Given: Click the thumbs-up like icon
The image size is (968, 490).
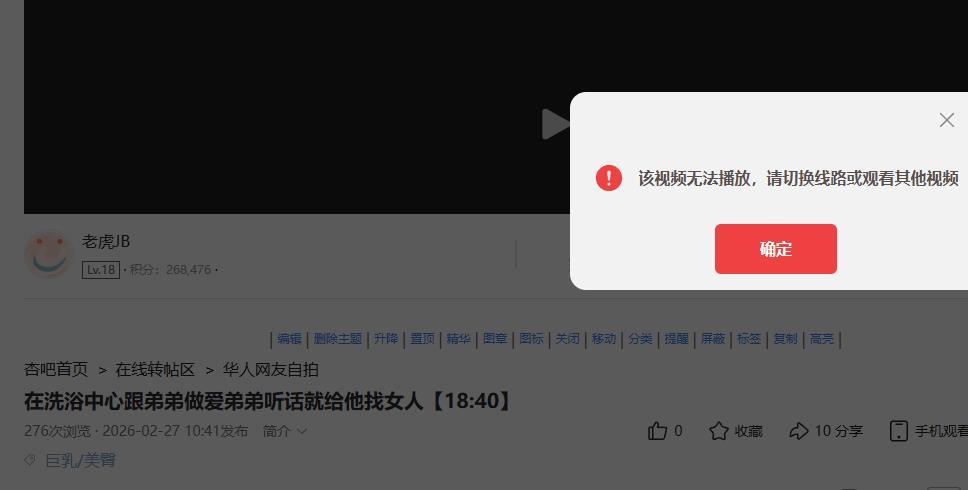Looking at the screenshot, I should [x=657, y=431].
